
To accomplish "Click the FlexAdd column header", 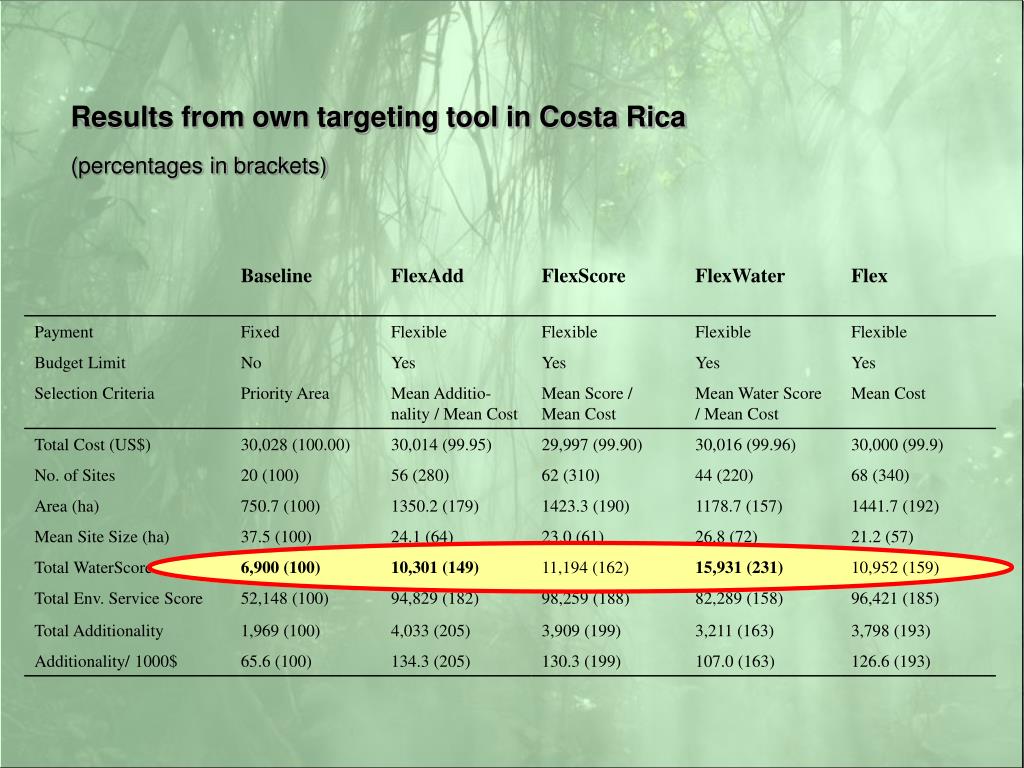I will click(x=427, y=276).
